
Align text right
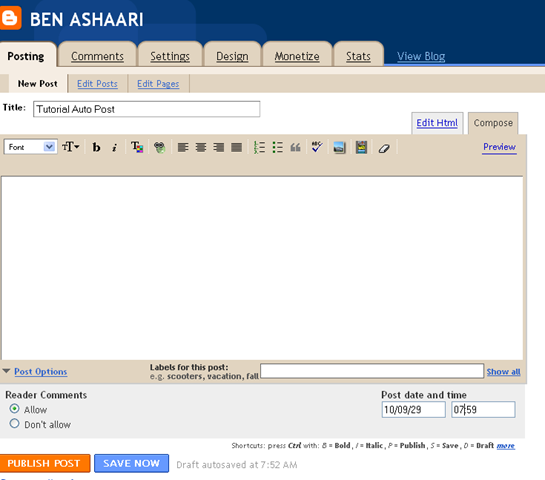click(219, 147)
